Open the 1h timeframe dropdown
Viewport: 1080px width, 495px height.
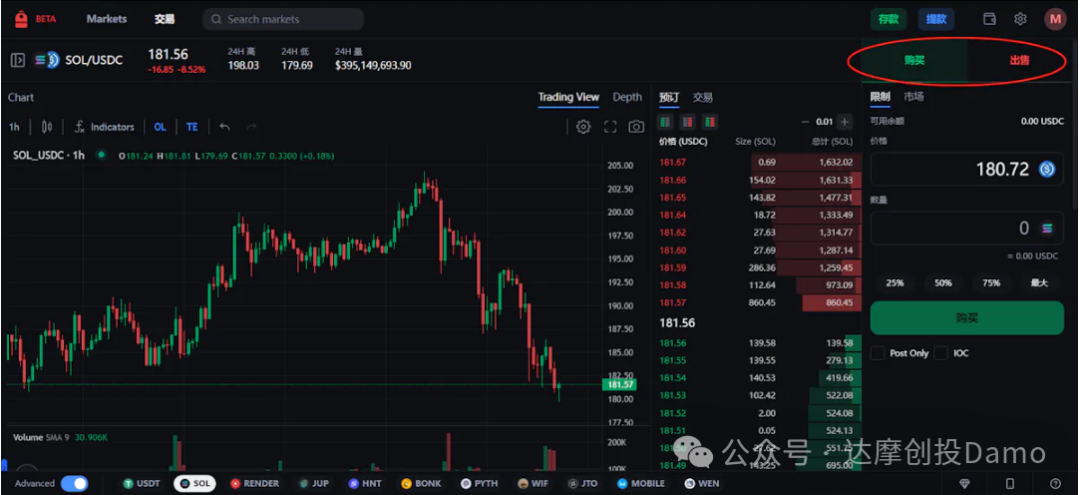[15, 127]
